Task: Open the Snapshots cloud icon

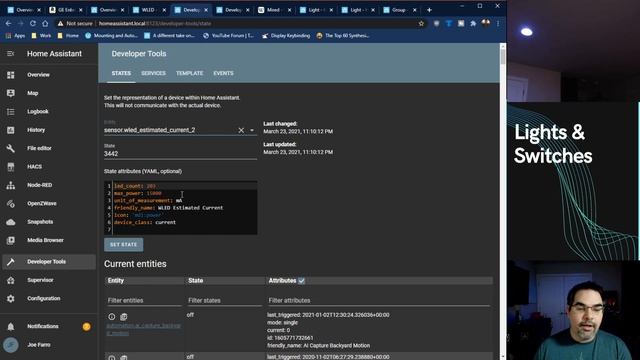Action: tap(11, 222)
